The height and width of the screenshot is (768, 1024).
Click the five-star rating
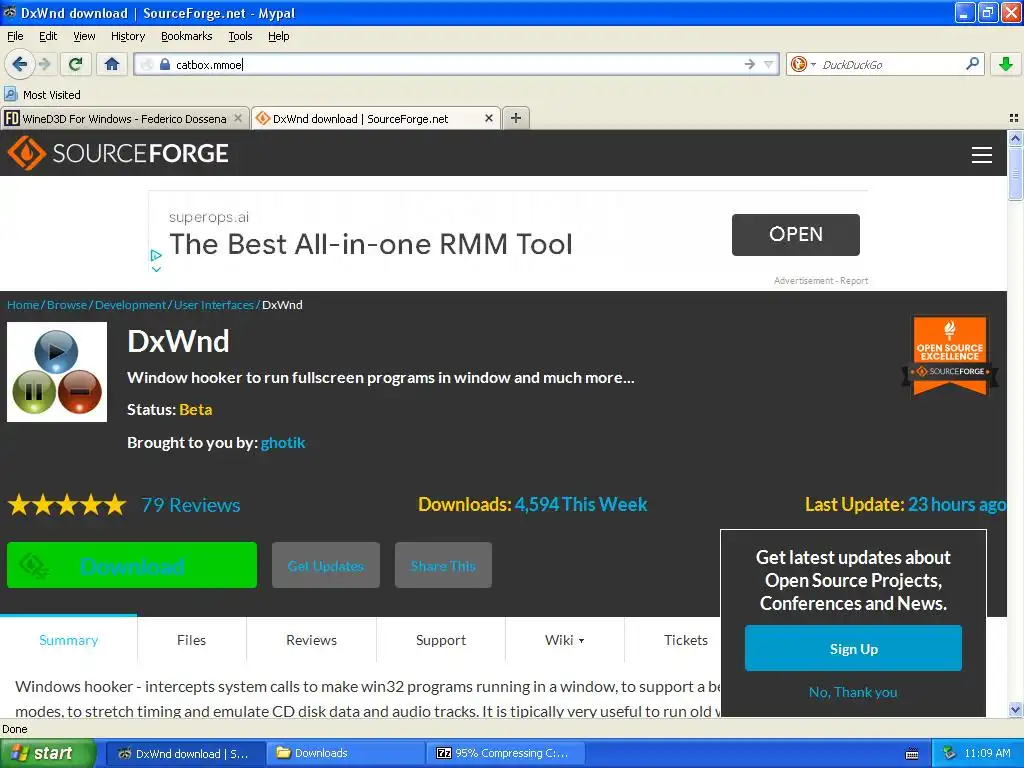point(67,505)
